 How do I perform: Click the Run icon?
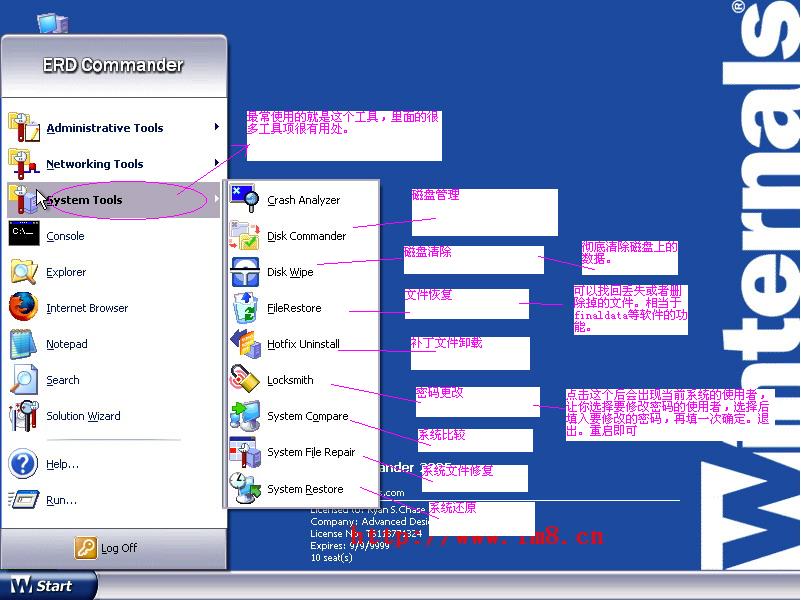[23, 499]
